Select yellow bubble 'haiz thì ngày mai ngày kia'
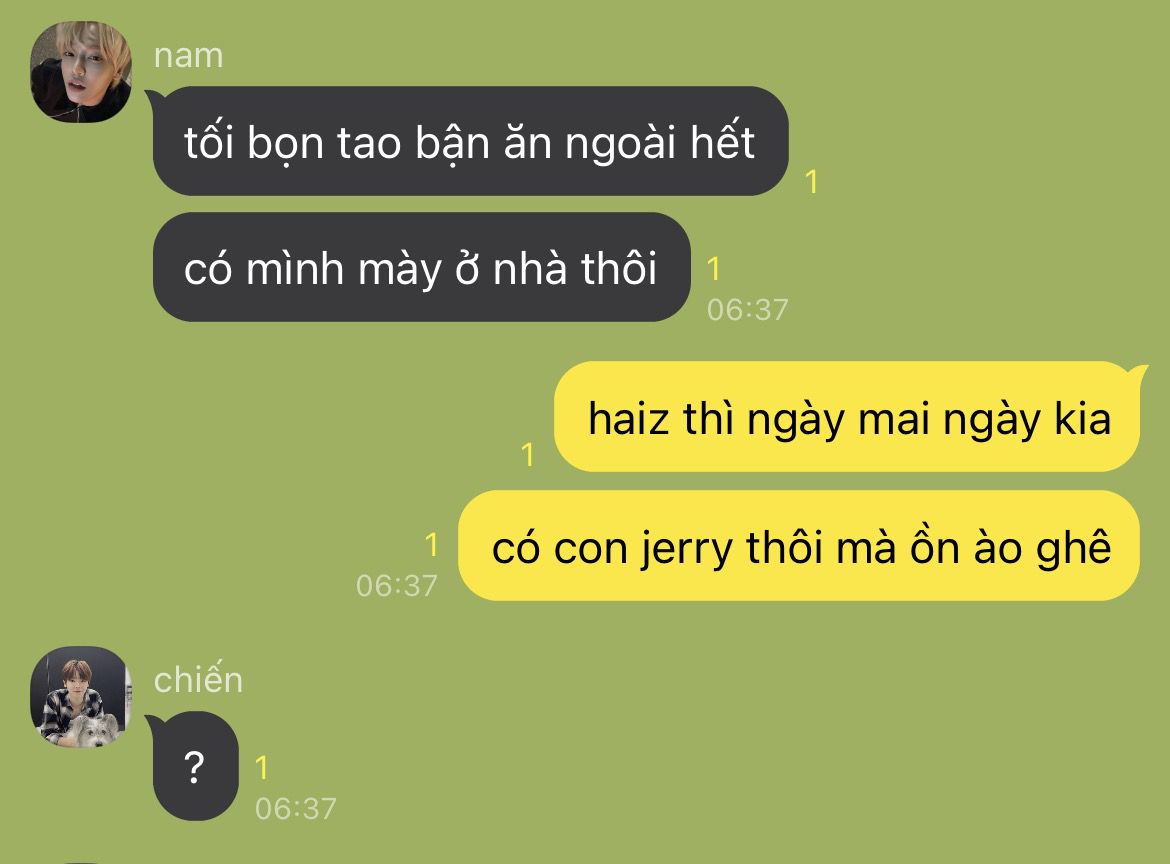The height and width of the screenshot is (864, 1170). (x=847, y=417)
